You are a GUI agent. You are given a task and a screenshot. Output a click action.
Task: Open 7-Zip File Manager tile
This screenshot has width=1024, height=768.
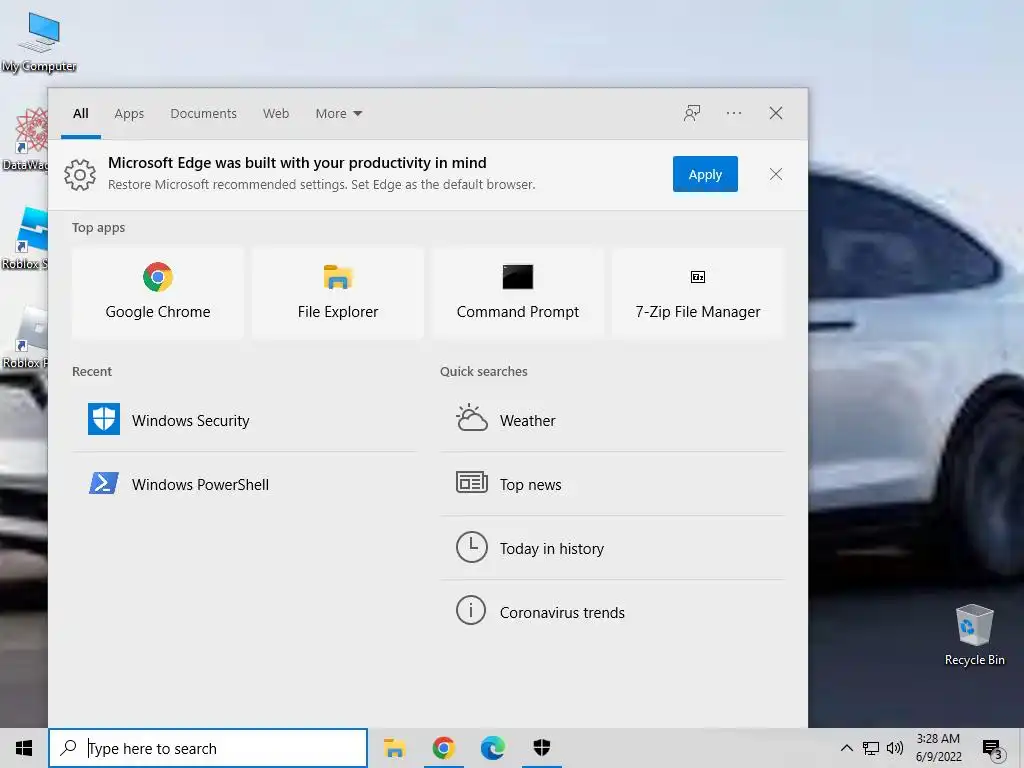697,293
